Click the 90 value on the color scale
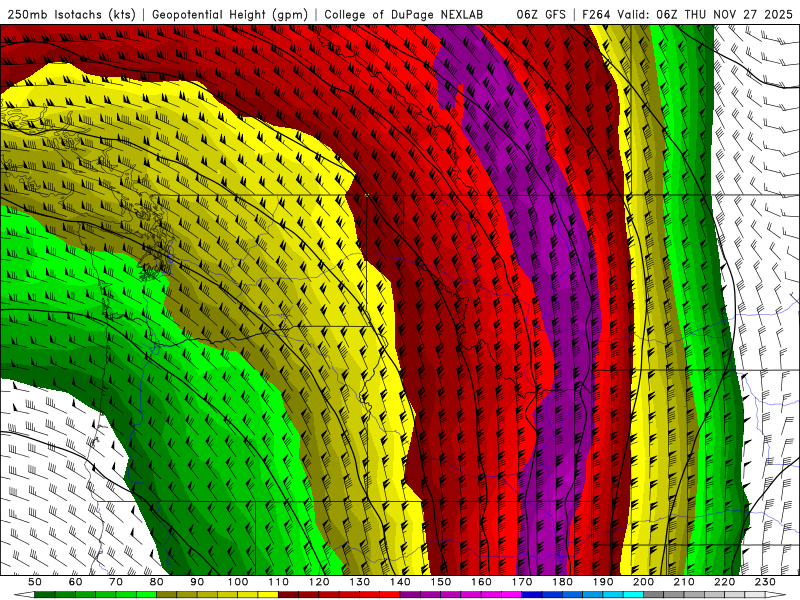The height and width of the screenshot is (600, 800). (197, 582)
